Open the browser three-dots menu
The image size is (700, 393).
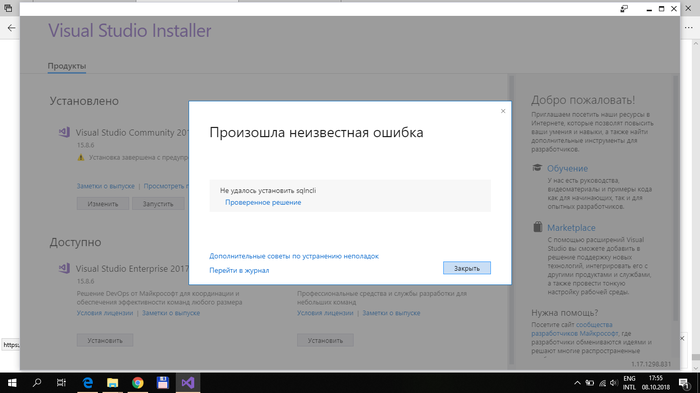point(689,28)
